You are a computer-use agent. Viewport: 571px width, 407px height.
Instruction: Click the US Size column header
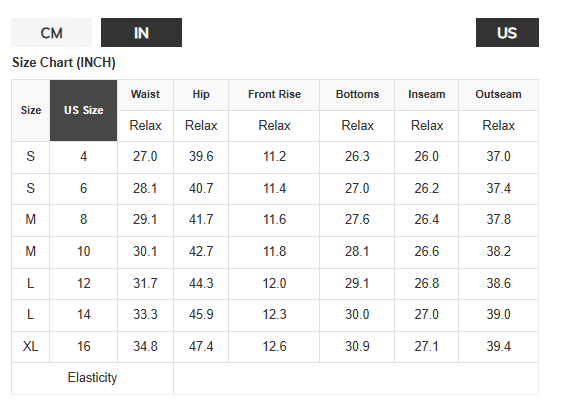coord(83,110)
